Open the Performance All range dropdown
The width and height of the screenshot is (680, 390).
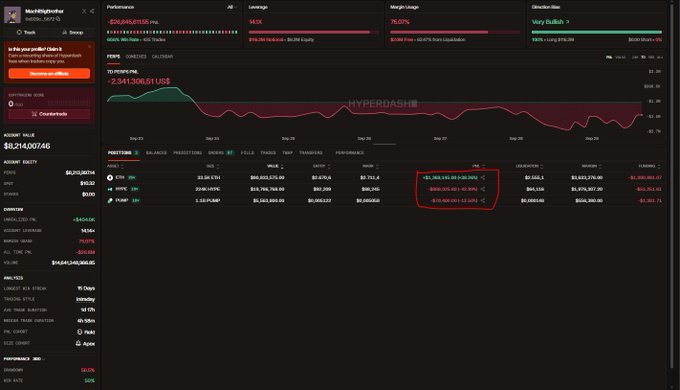point(232,7)
